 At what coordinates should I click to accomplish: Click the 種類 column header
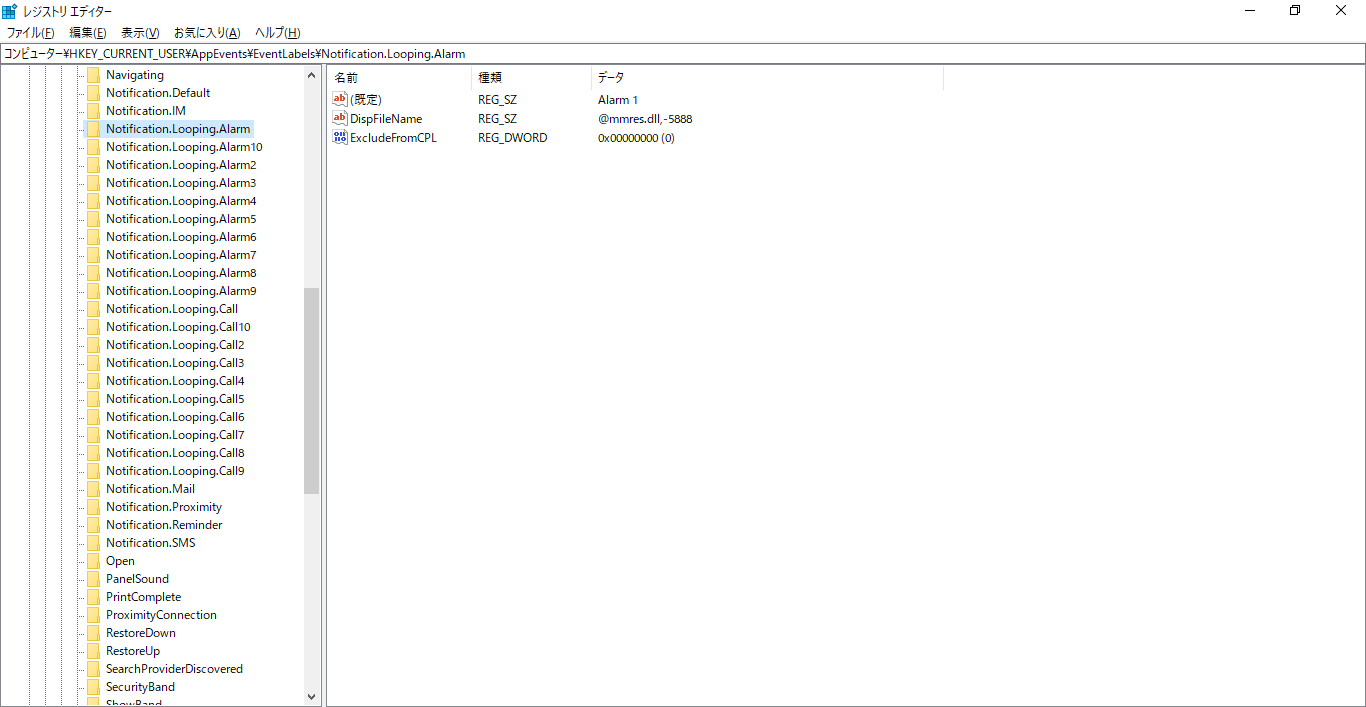point(531,77)
